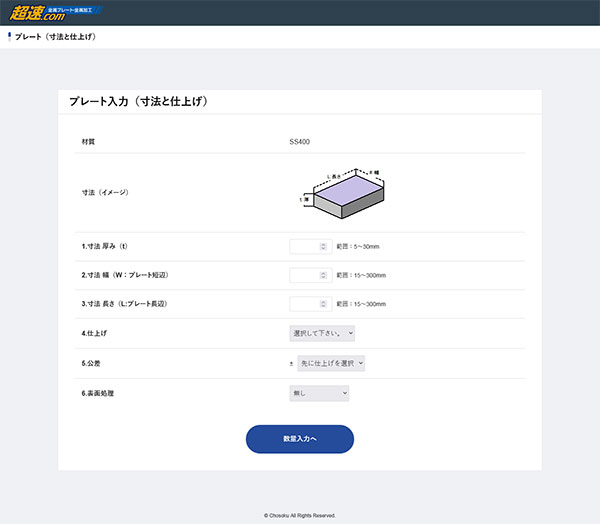Click the 2.寸法 幅 label
Screen dimensions: 600x524
coord(123,275)
